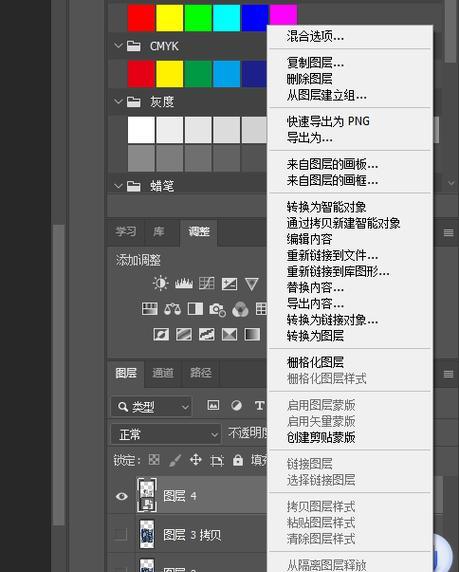Click the swatches panel vertical scrollbar
The height and width of the screenshot is (572, 459).
[451, 31]
